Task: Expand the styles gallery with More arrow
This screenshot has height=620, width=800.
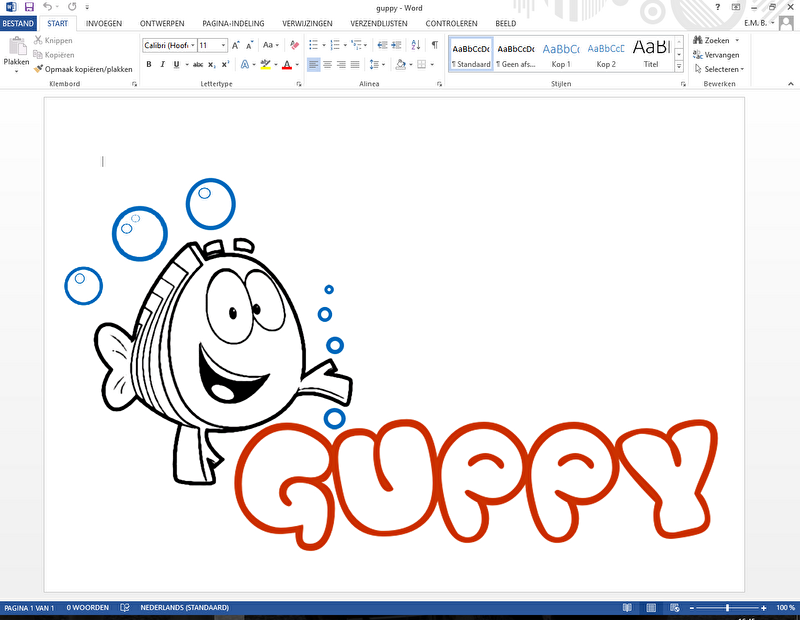Action: 679,66
